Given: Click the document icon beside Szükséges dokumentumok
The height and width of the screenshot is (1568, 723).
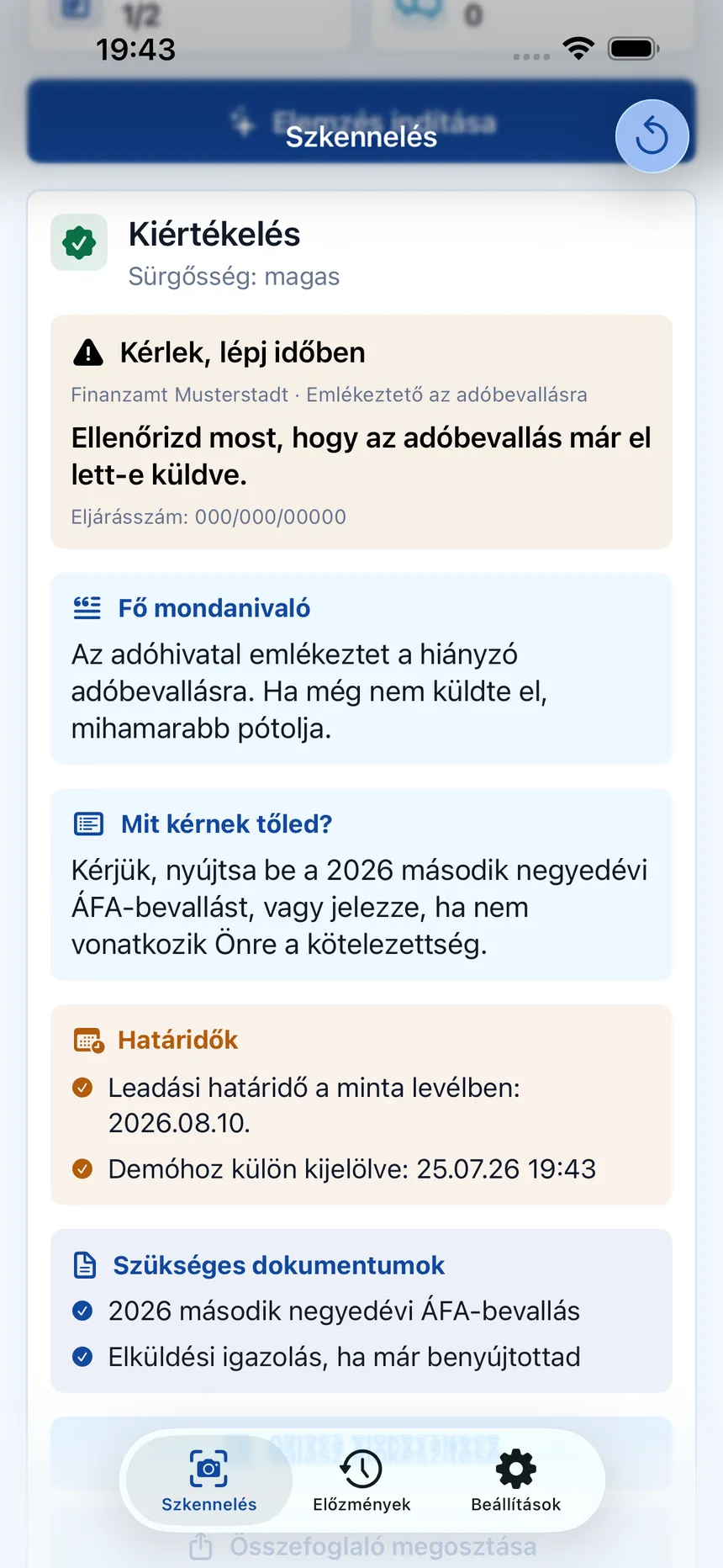Looking at the screenshot, I should 85,1265.
